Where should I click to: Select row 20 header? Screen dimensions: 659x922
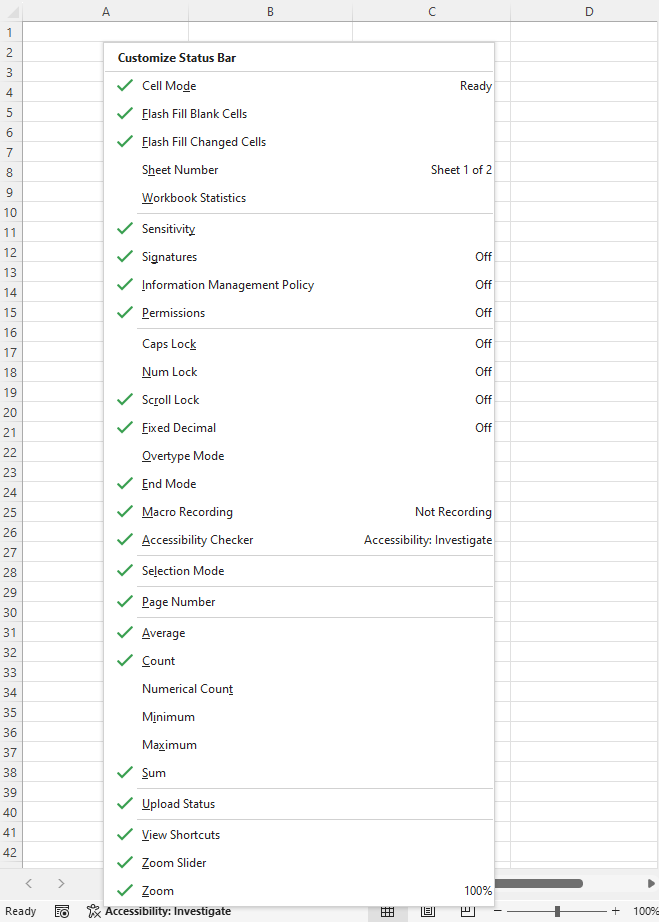point(10,412)
